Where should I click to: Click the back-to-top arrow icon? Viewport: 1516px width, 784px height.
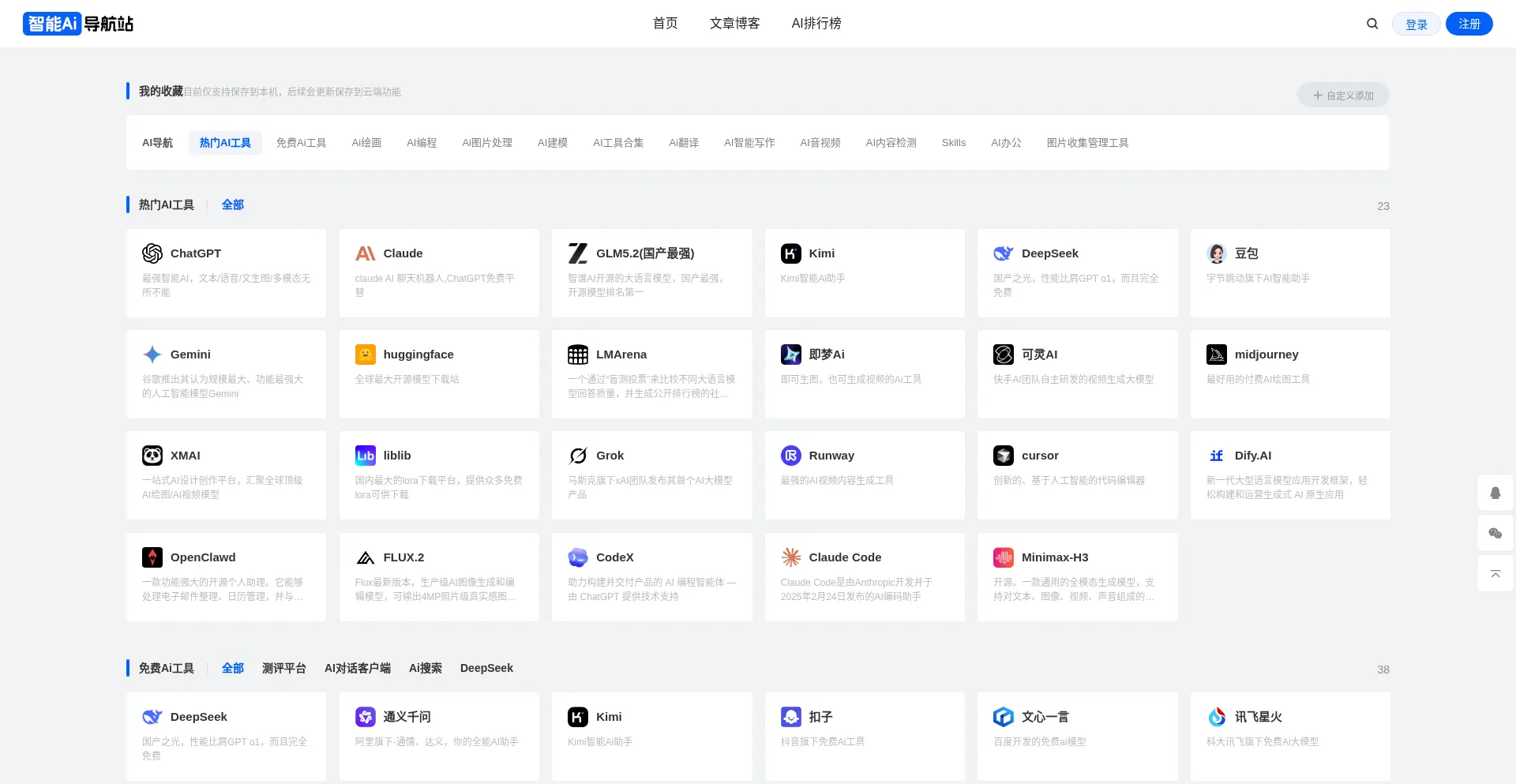pyautogui.click(x=1495, y=574)
